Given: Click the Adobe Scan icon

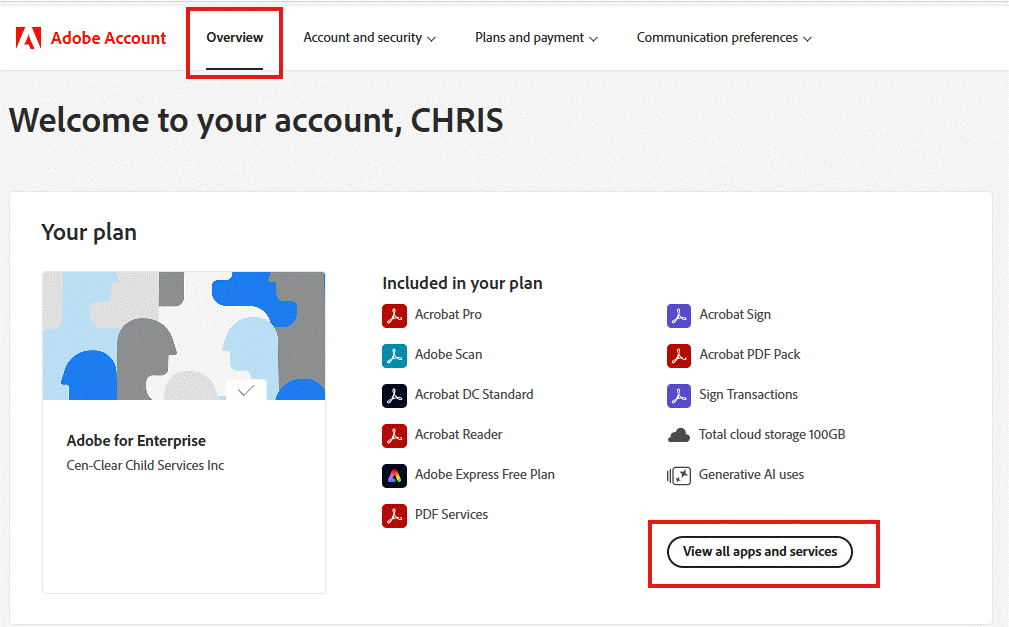Looking at the screenshot, I should [x=394, y=355].
